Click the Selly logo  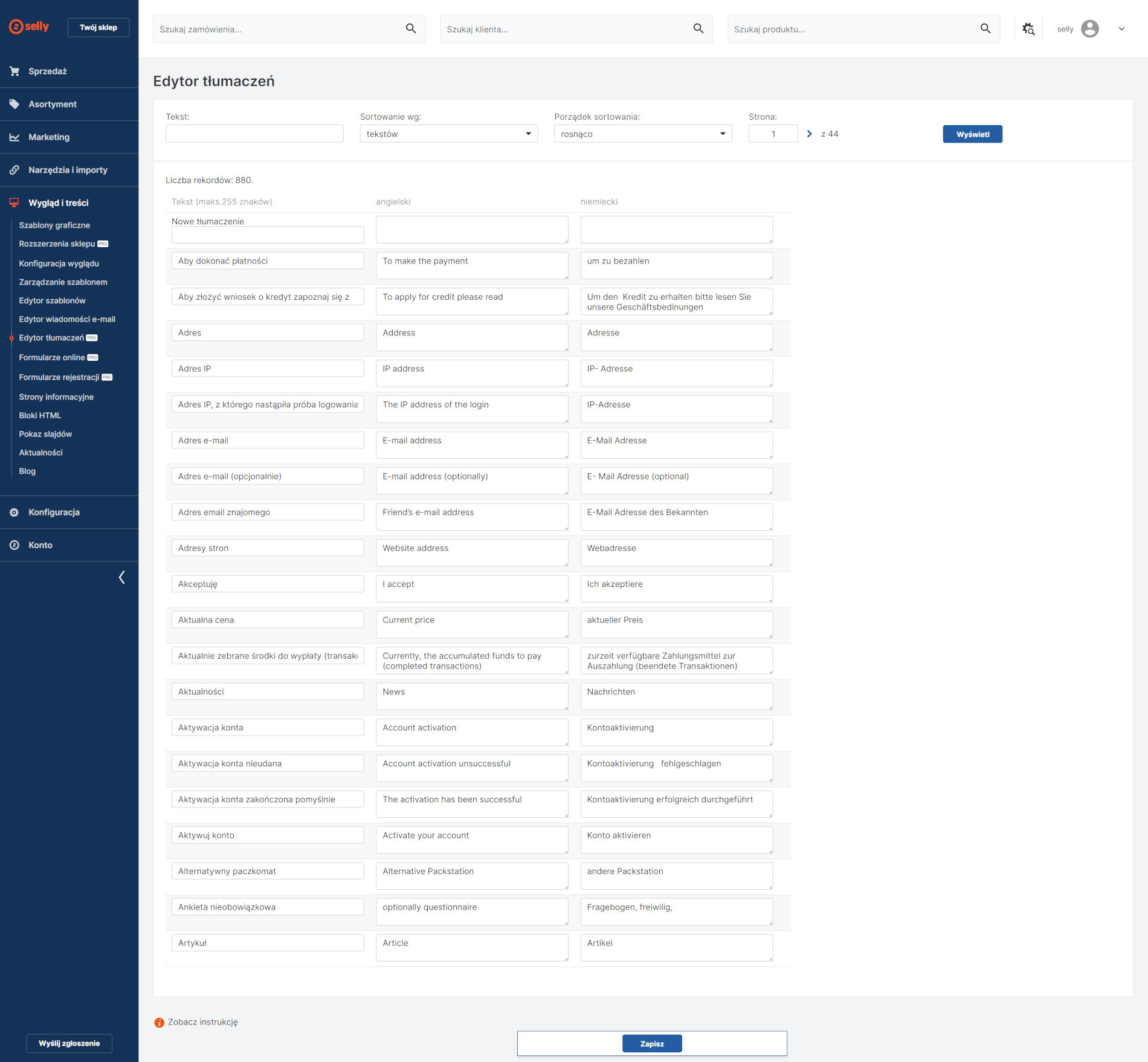pyautogui.click(x=29, y=27)
